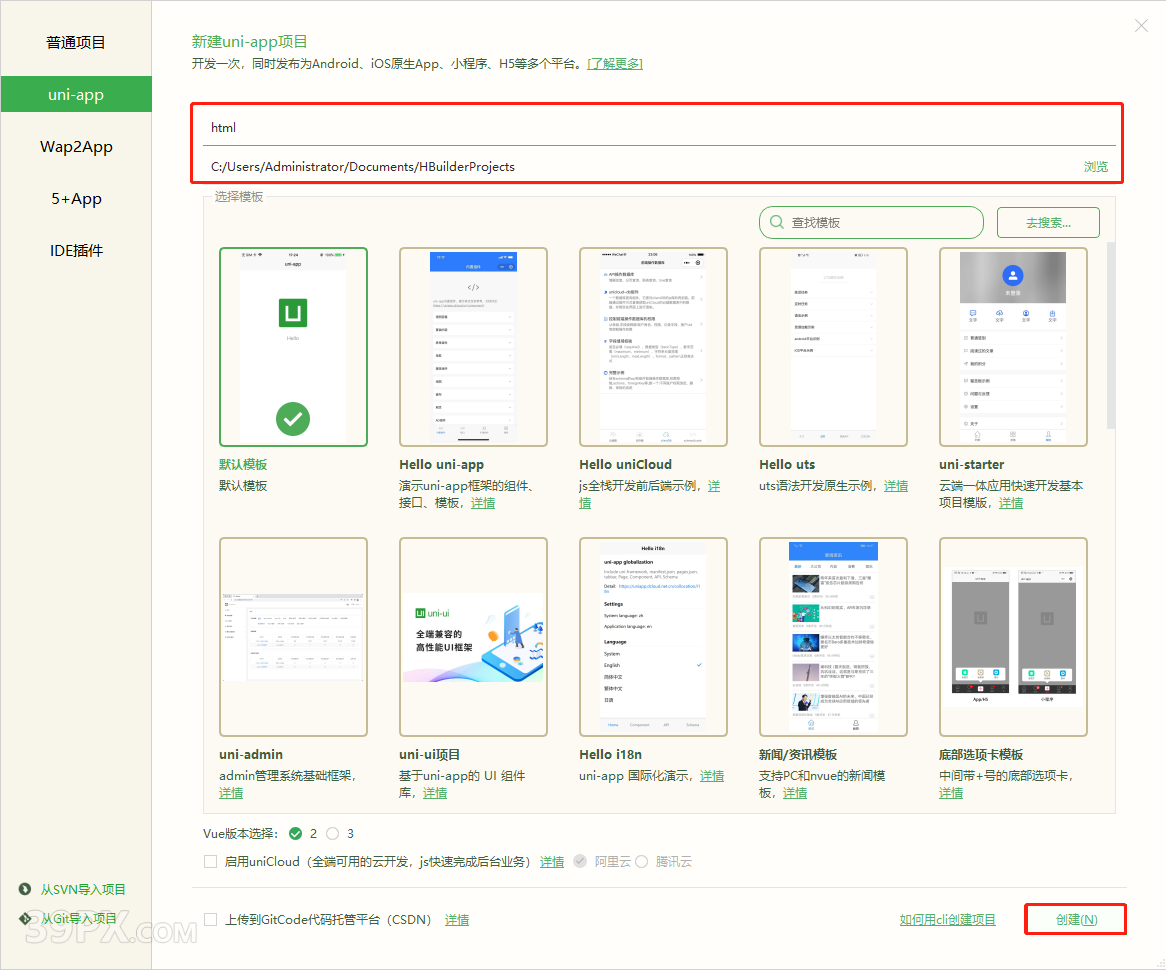1166x970 pixels.
Task: Open 详情 link for Hello uts
Action: 895,486
